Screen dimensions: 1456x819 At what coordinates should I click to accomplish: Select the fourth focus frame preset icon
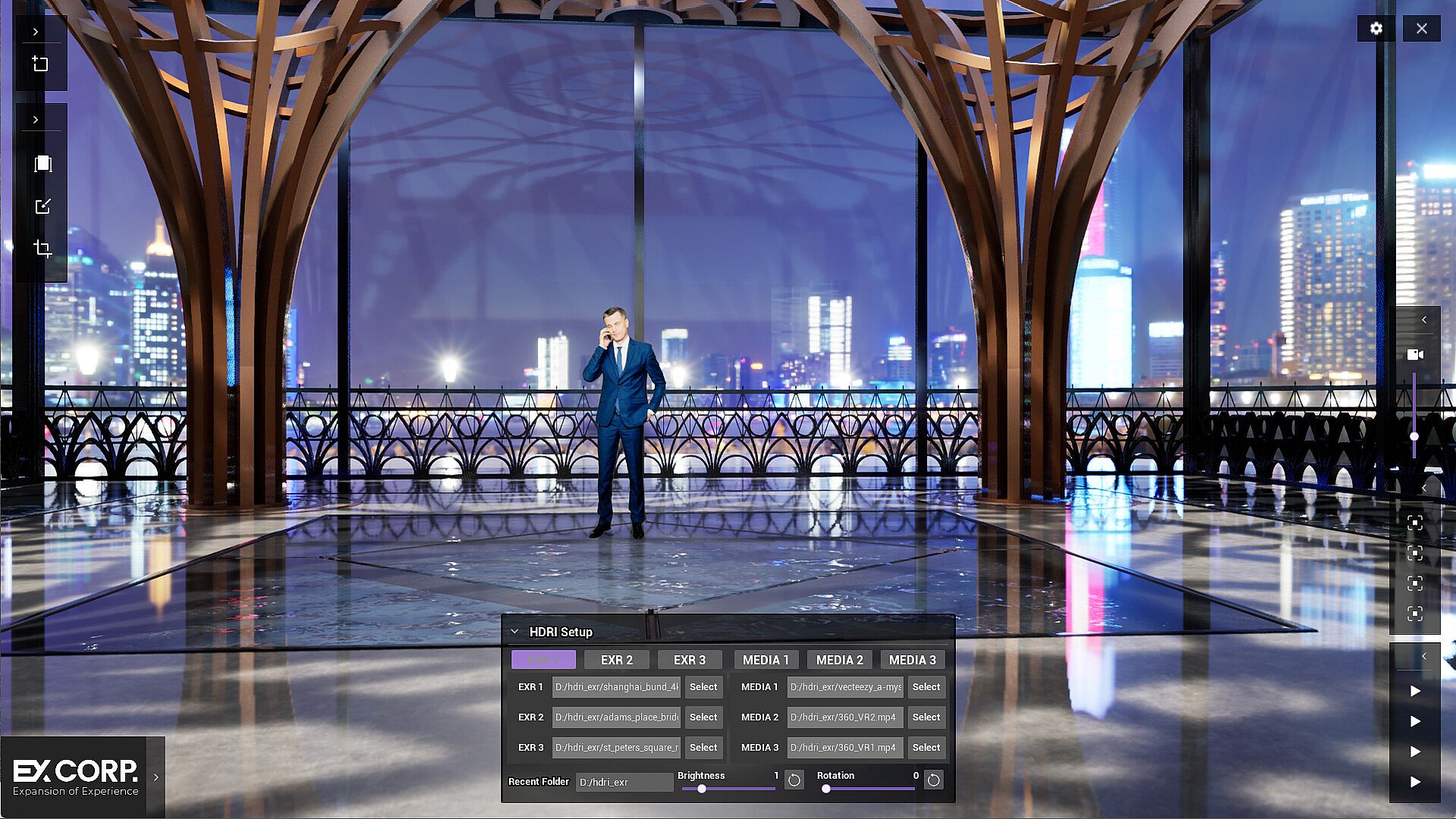point(1415,613)
